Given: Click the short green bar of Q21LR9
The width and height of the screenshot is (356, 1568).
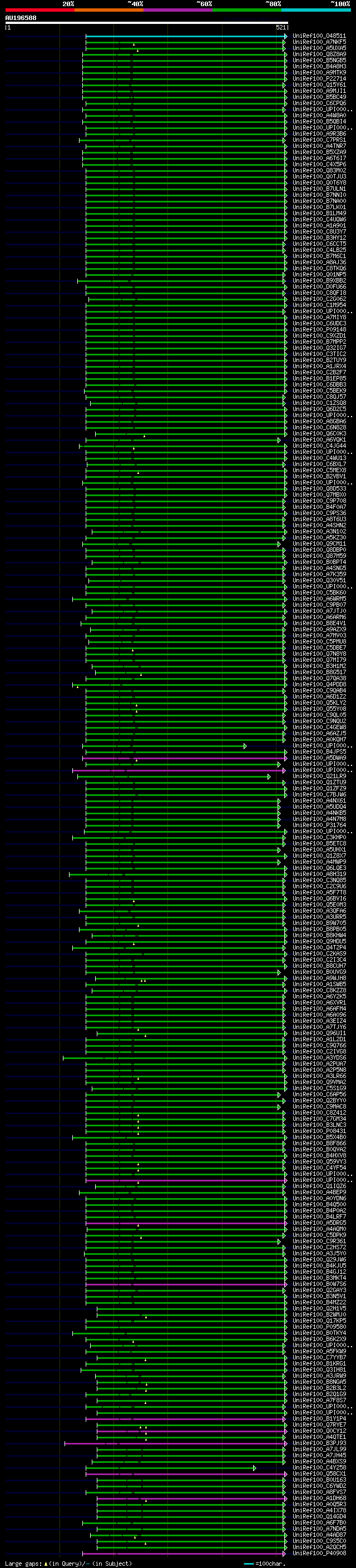Looking at the screenshot, I should [x=174, y=776].
